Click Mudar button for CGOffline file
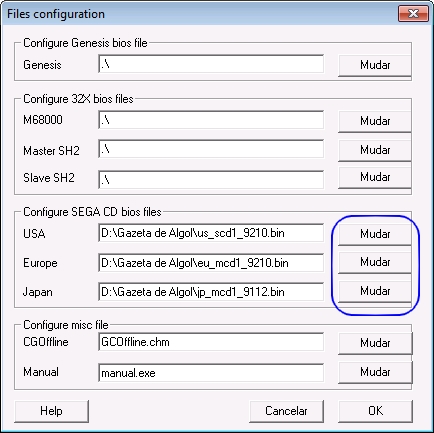This screenshot has width=434, height=433. pyautogui.click(x=375, y=343)
